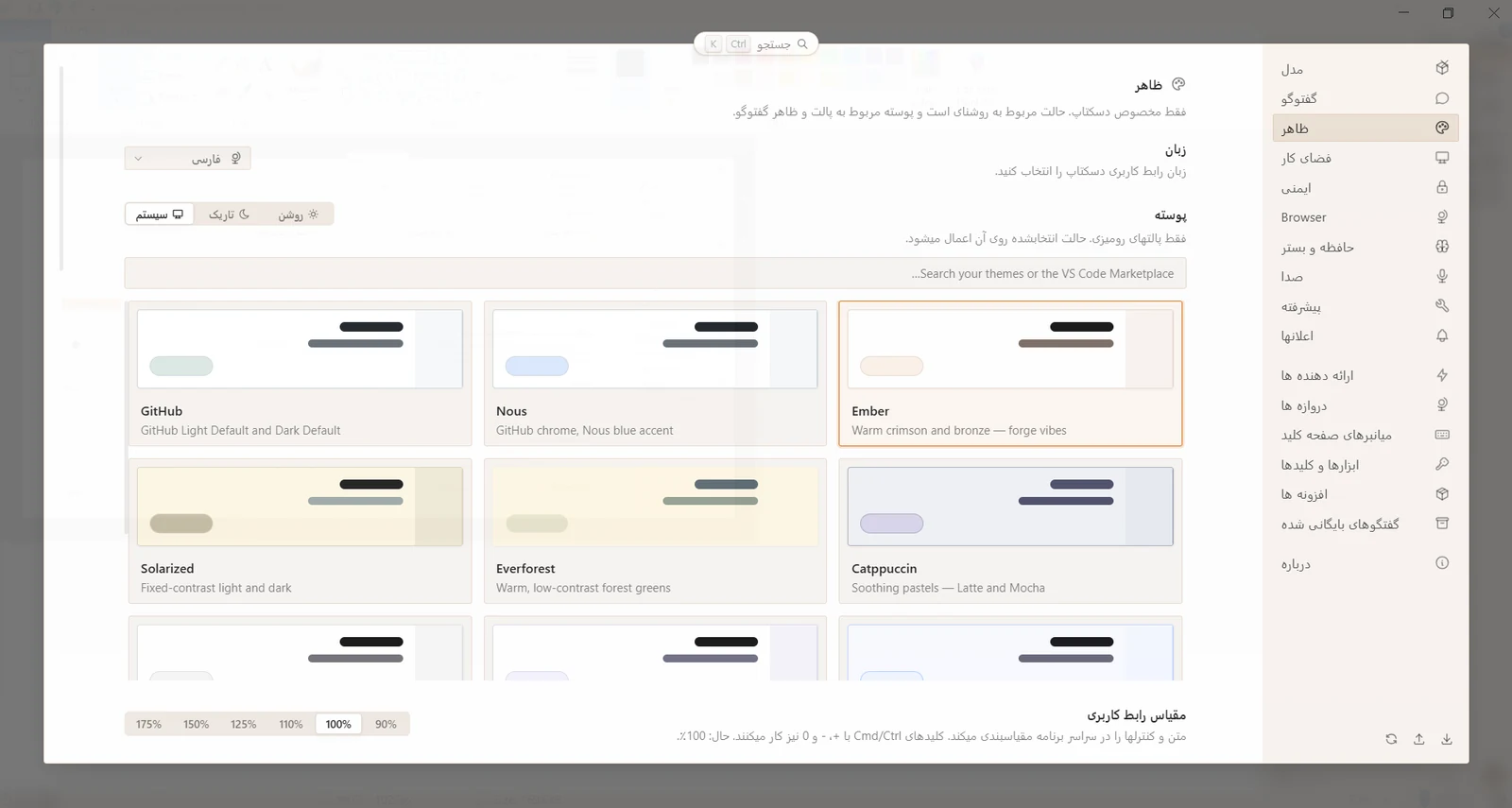Set UI scale to 100%
The height and width of the screenshot is (808, 1512).
[338, 724]
